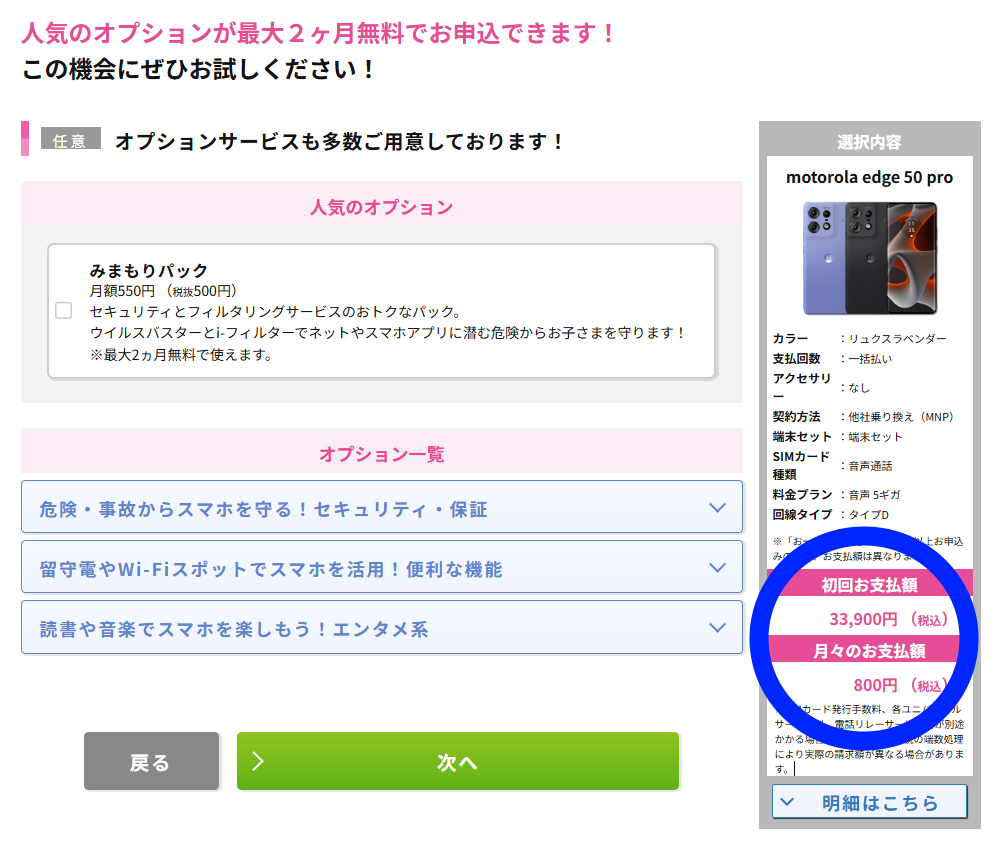Click the オプション一覧 header
Image resolution: width=998 pixels, height=841 pixels.
click(x=381, y=453)
